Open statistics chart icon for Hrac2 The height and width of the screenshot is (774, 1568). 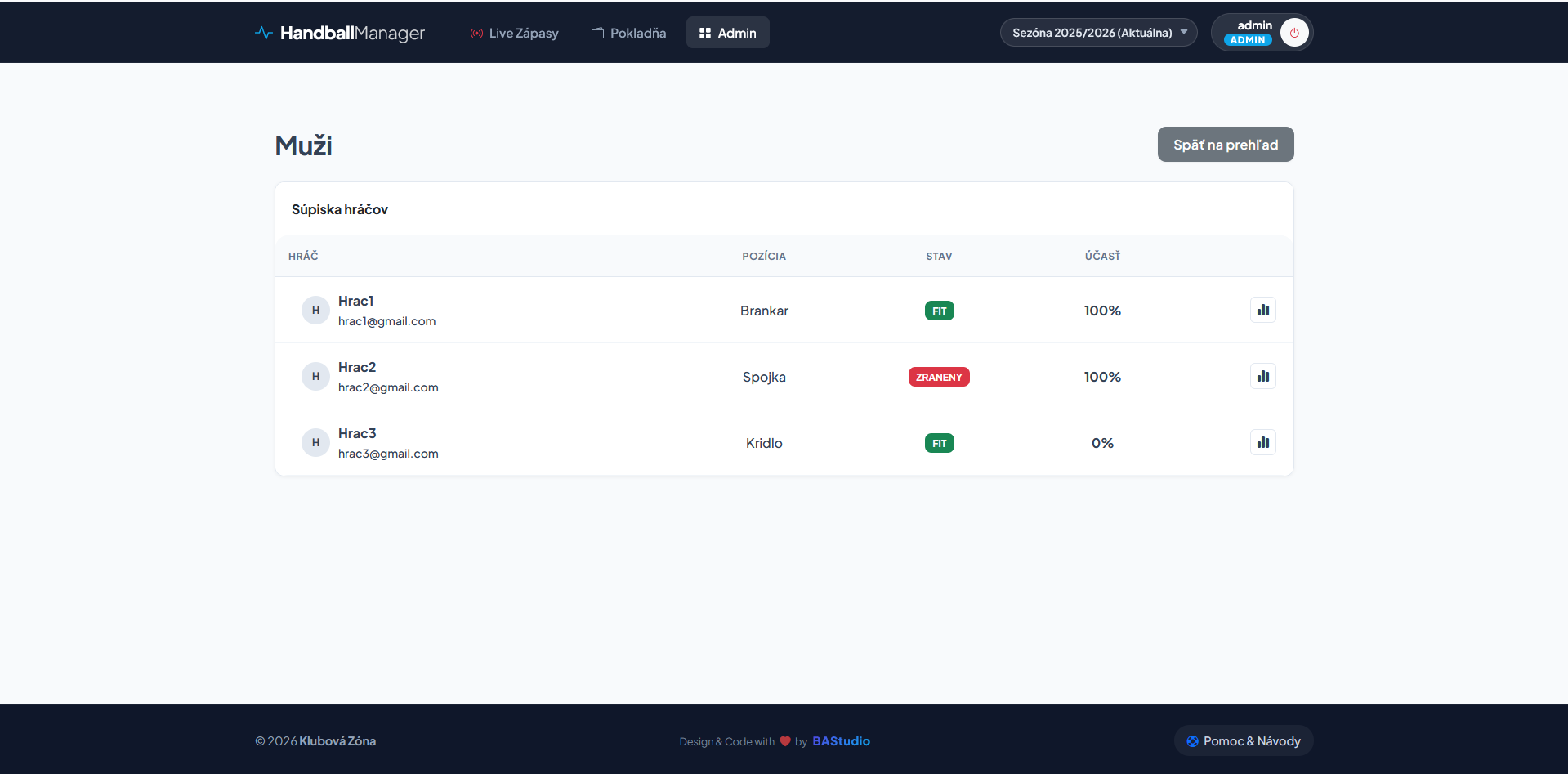1262,377
